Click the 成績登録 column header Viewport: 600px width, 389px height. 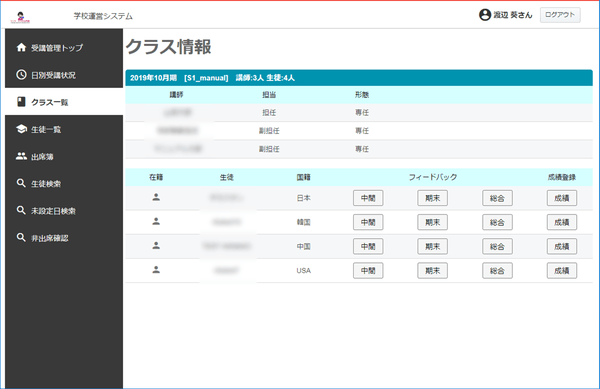click(x=562, y=177)
